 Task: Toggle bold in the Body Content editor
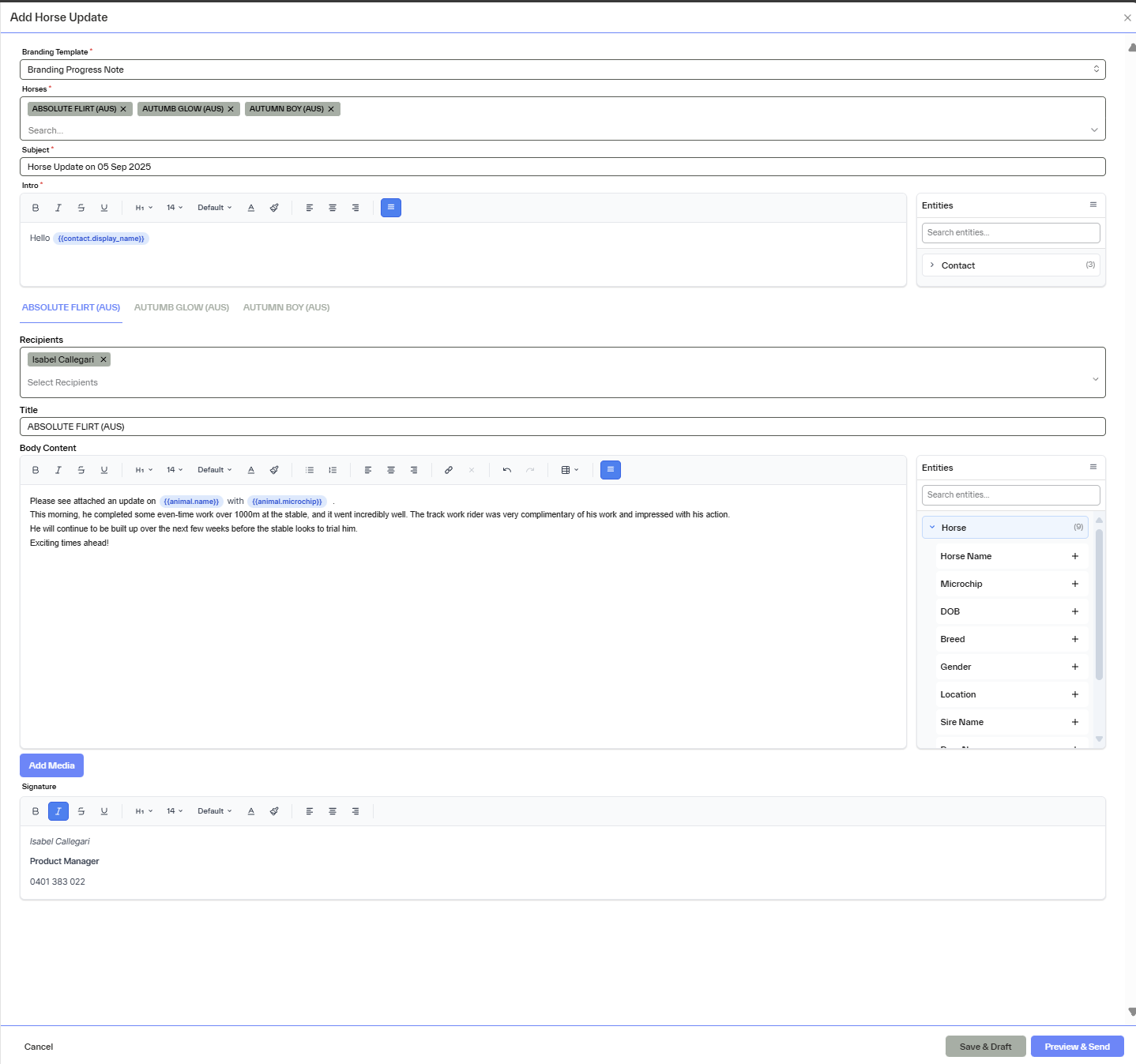36,470
